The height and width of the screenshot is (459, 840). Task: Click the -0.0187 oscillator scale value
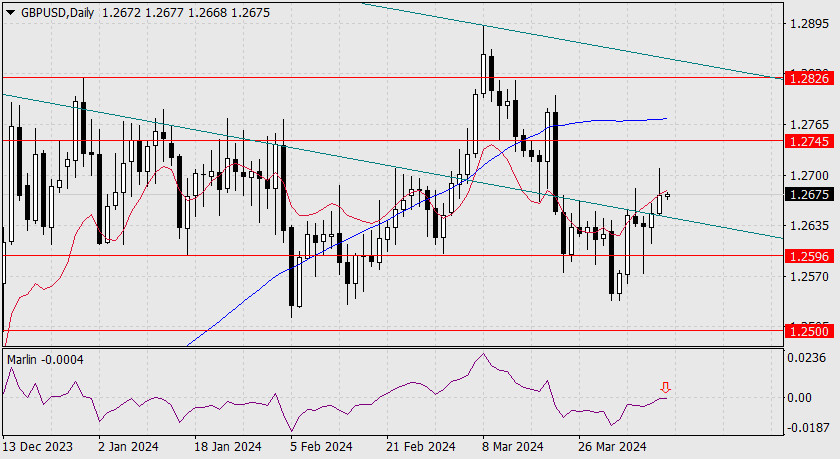tap(806, 428)
